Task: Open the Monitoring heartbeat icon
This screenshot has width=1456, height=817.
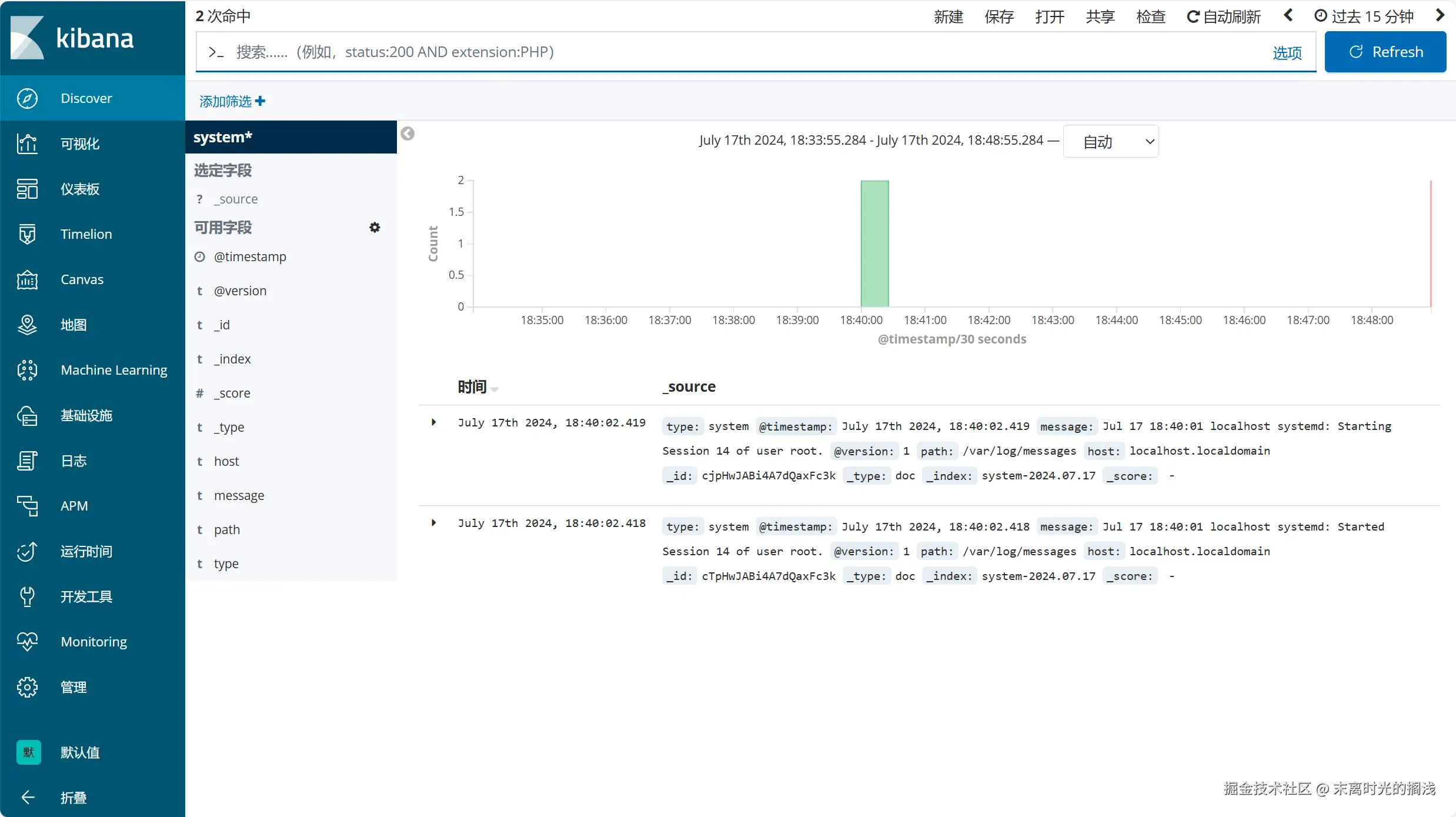Action: [x=27, y=642]
